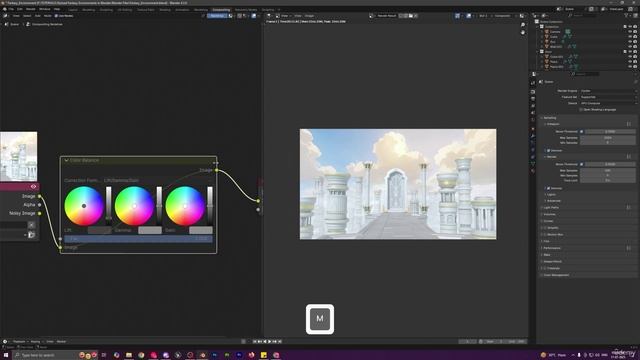Screen dimensions: 640x360
Task: Toggle Color Balance node collapse arrow
Action: 66,160
